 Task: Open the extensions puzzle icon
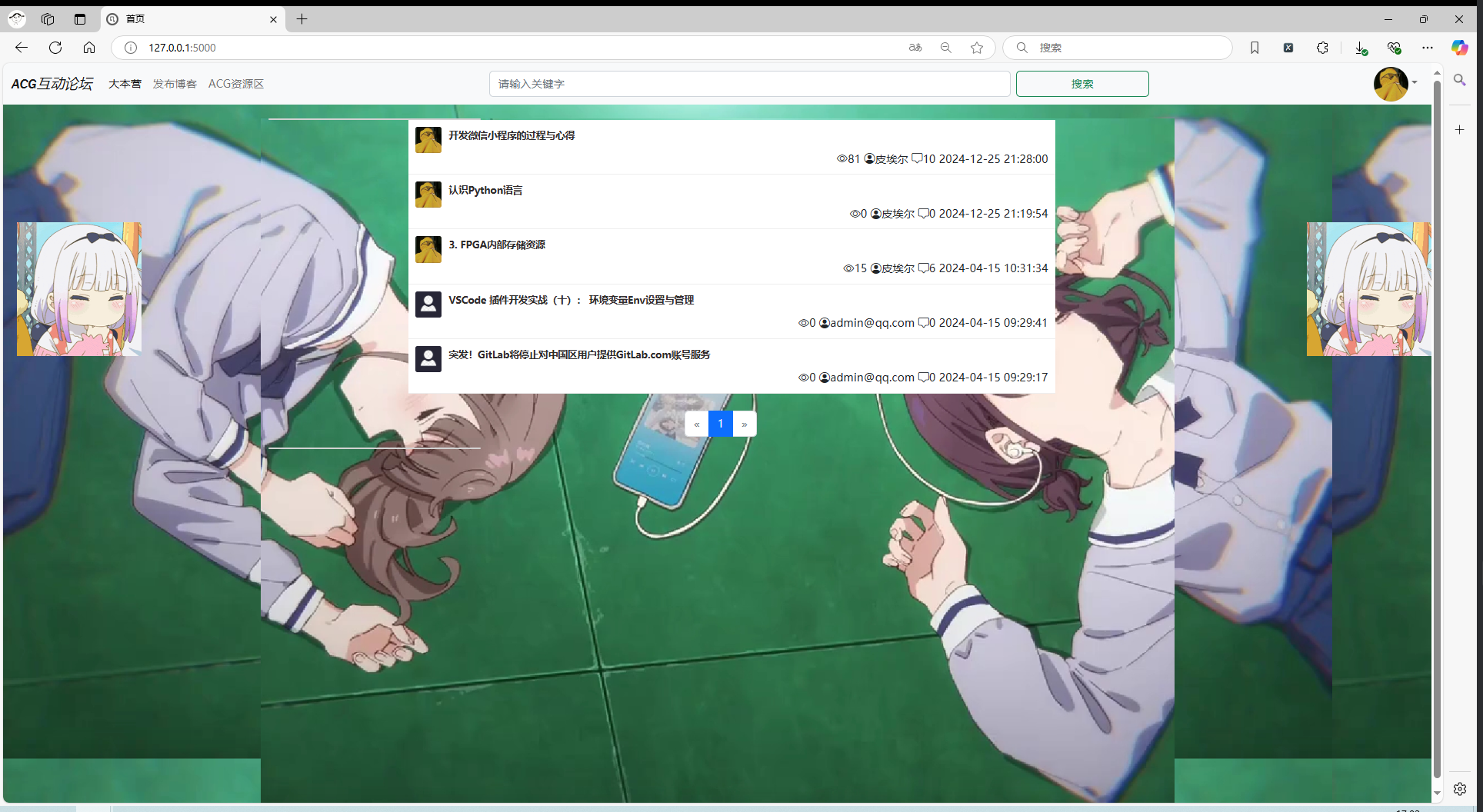coord(1322,48)
